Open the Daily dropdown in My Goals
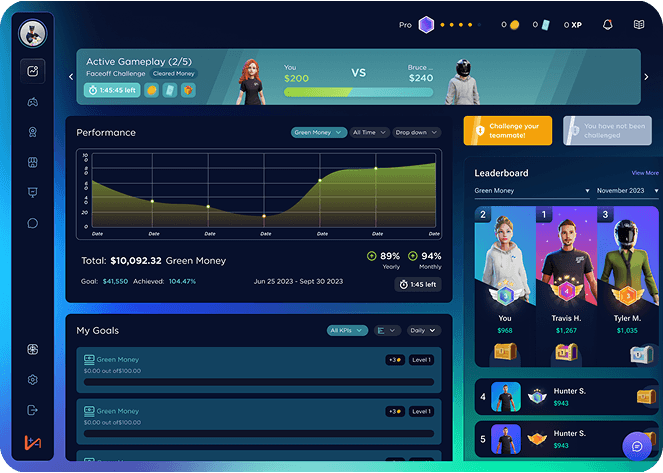Image resolution: width=663 pixels, height=473 pixels. (423, 330)
